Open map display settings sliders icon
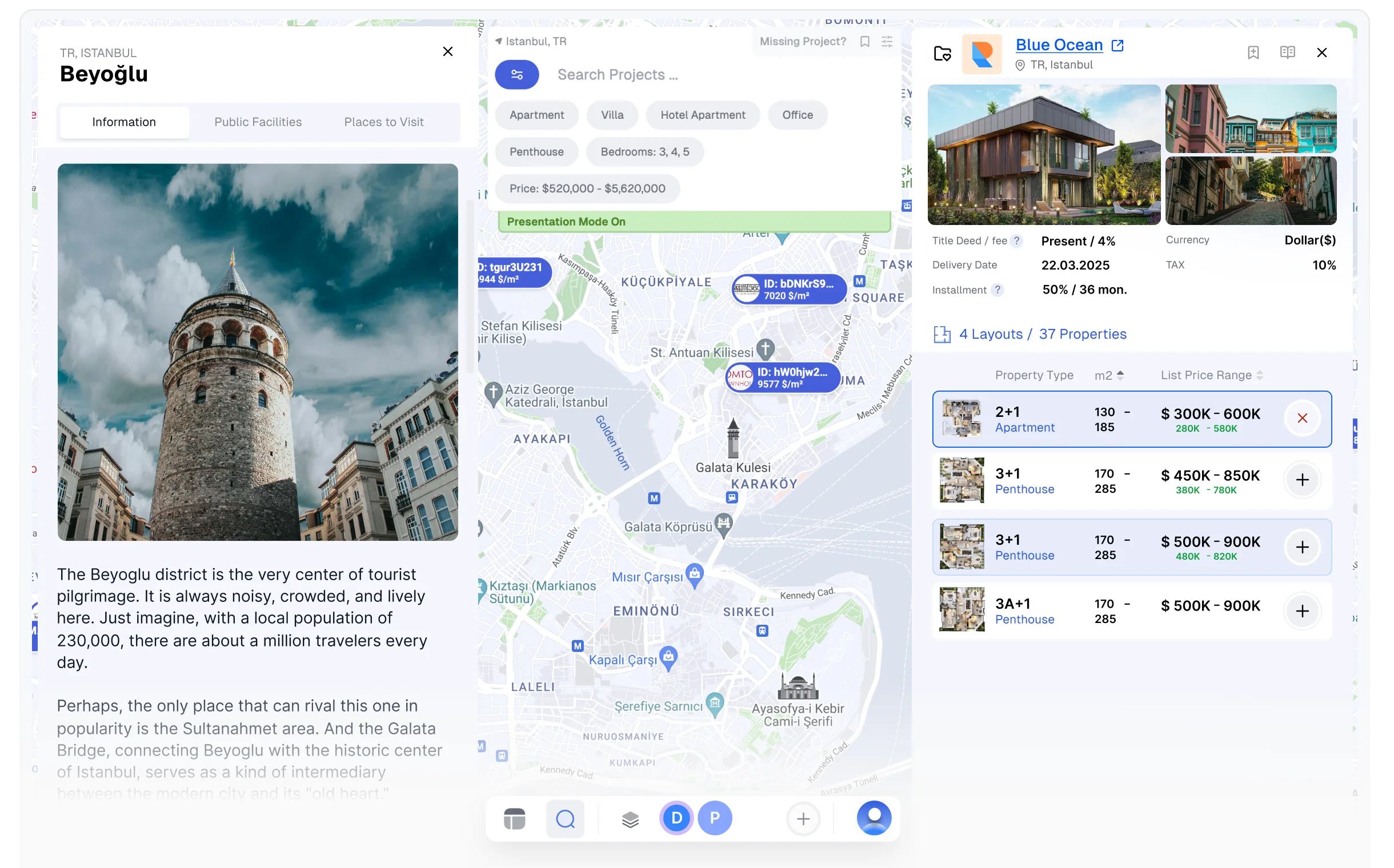Viewport: 1394px width, 868px height. (x=887, y=41)
